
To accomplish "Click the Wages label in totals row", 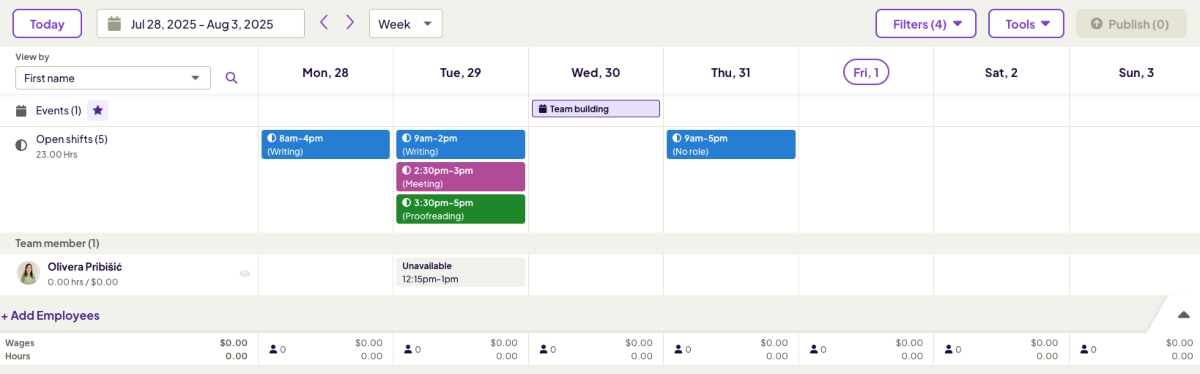I will 20,342.
